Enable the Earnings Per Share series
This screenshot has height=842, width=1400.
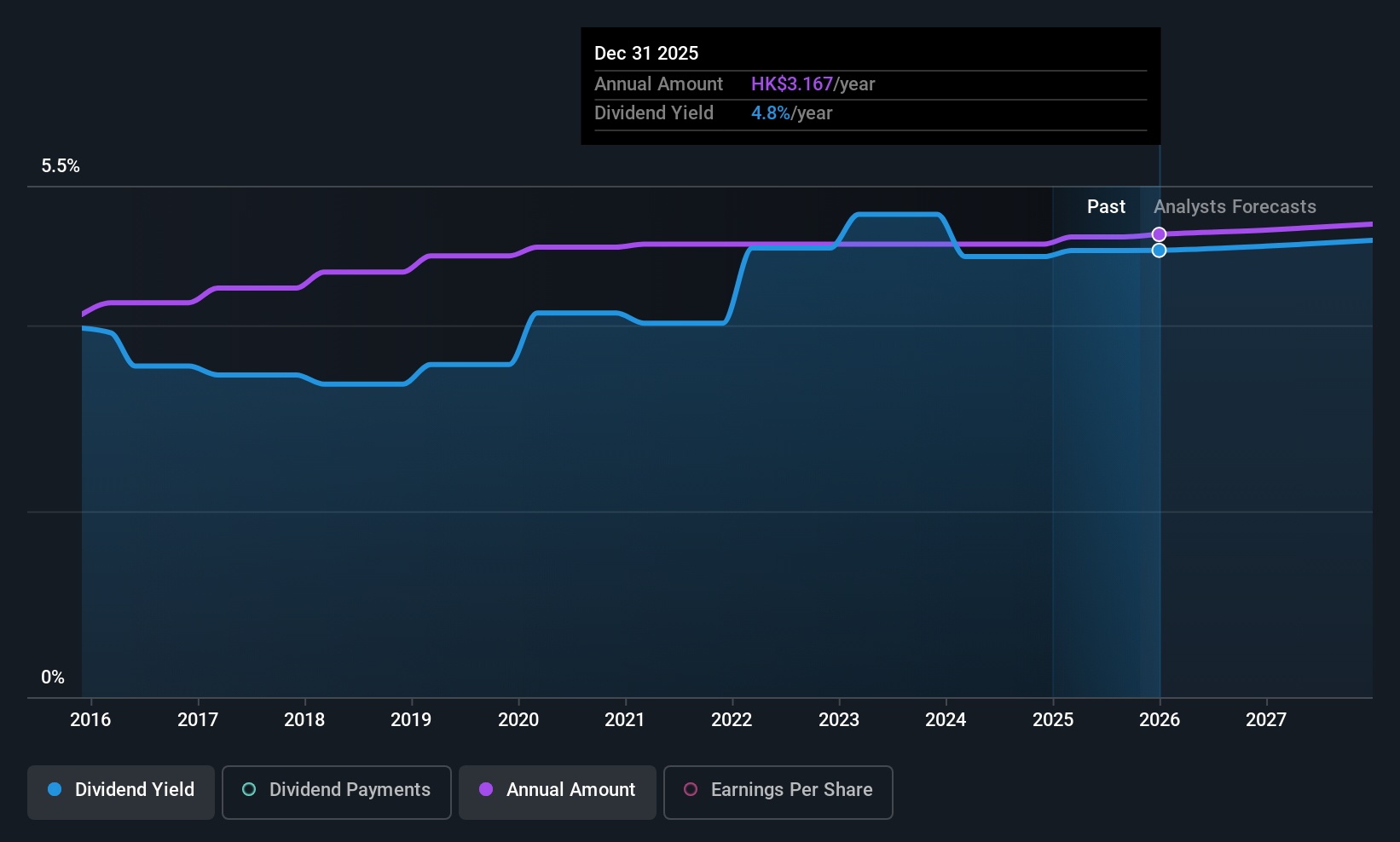click(777, 792)
